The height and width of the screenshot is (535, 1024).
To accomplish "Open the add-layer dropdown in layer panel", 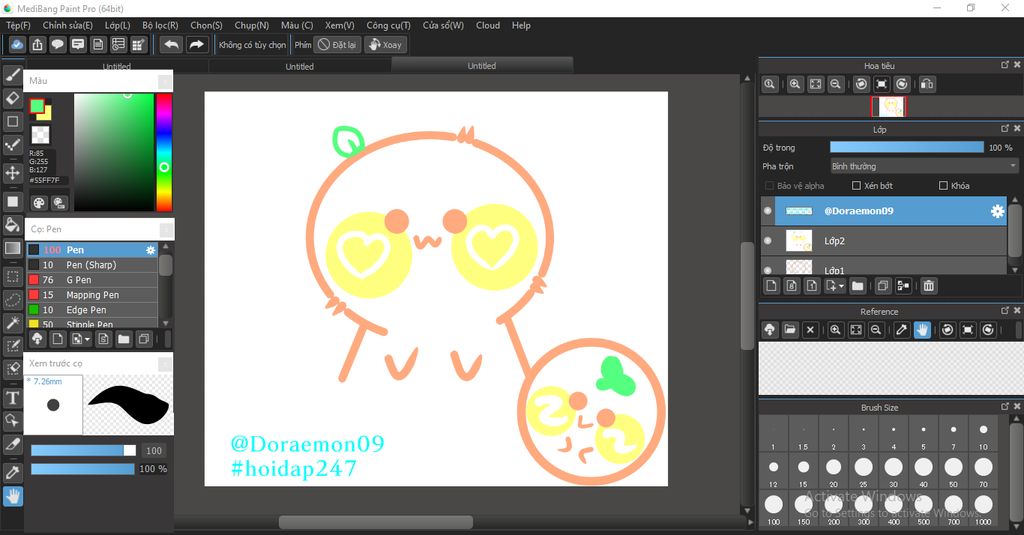I will click(835, 285).
